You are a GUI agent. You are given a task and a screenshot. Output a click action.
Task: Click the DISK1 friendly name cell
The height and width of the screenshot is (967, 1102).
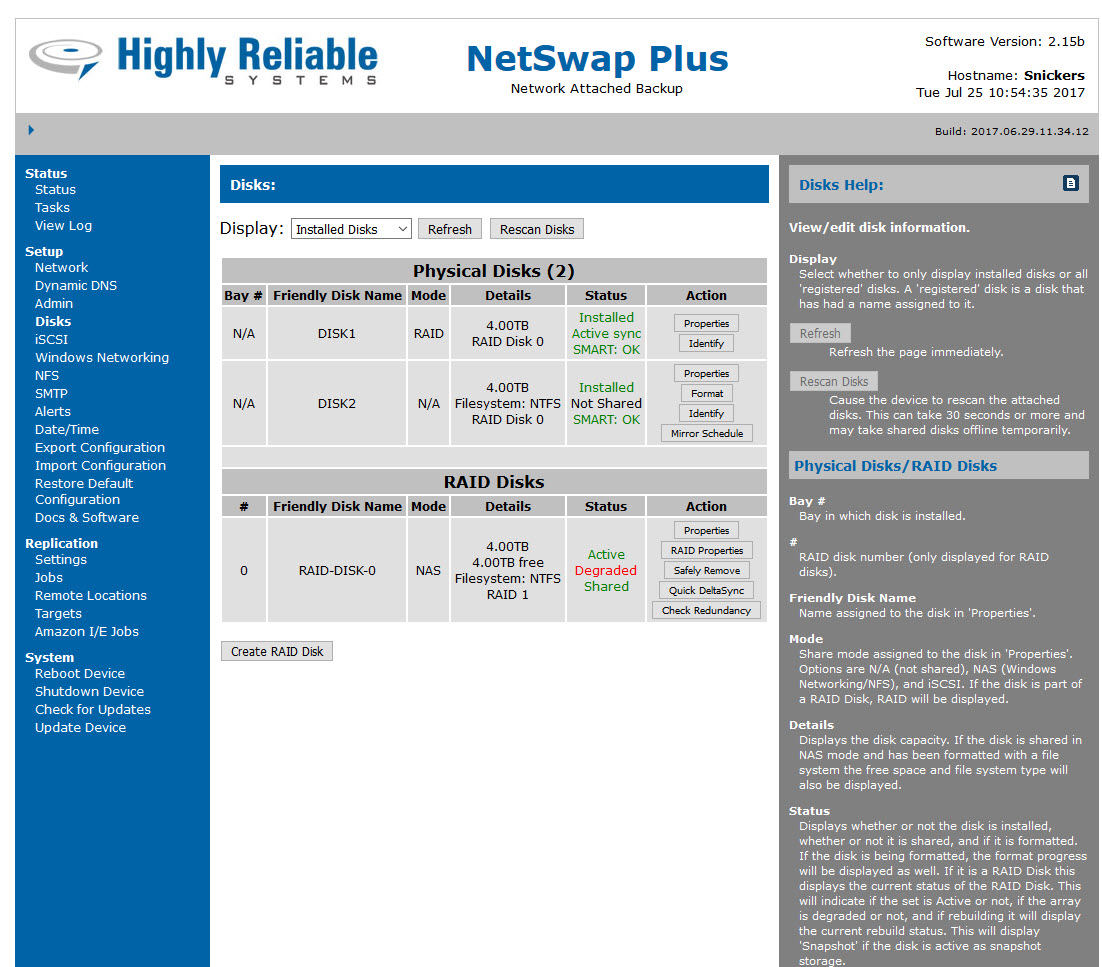tap(337, 334)
